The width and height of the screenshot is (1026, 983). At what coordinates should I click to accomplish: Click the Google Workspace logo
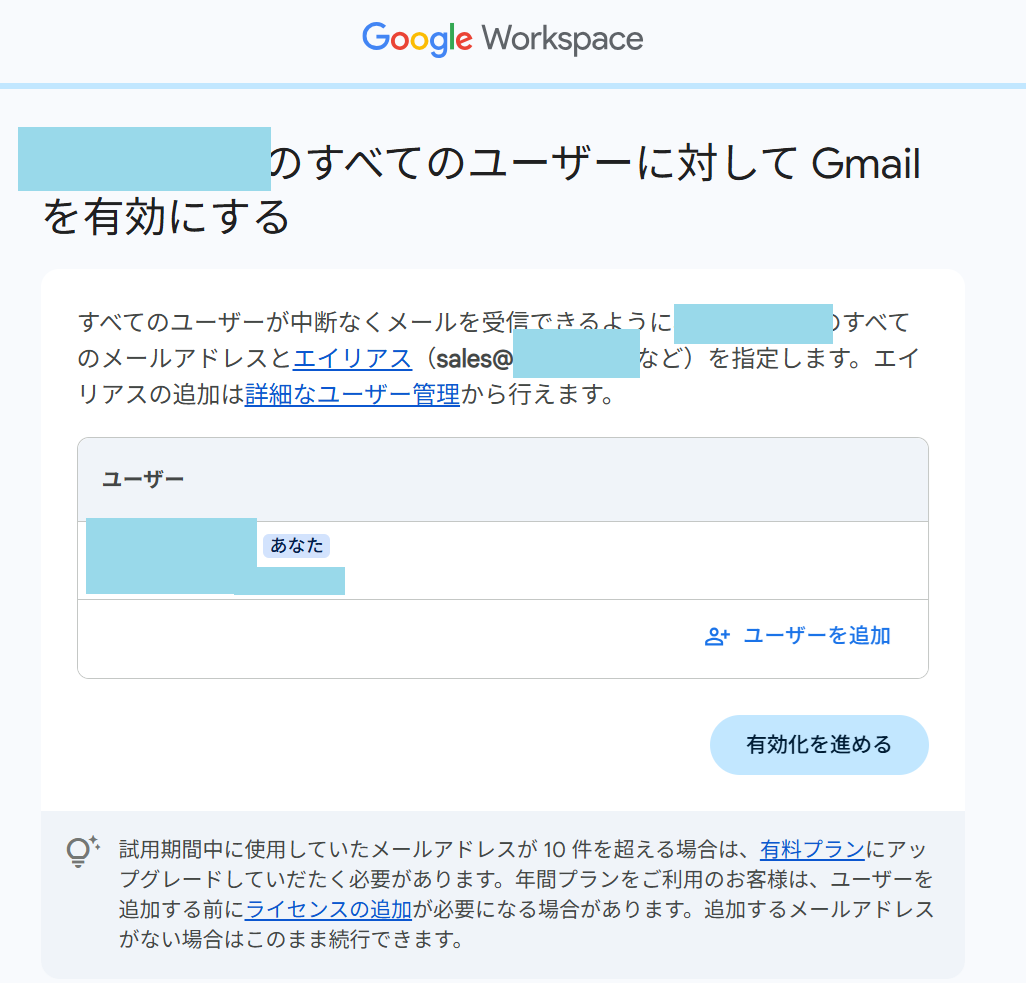(x=503, y=39)
